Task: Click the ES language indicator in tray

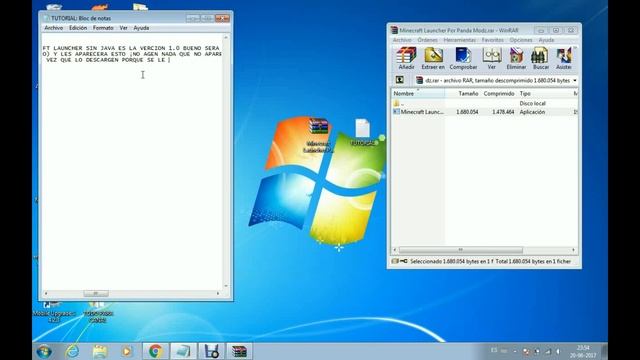Action: point(494,350)
